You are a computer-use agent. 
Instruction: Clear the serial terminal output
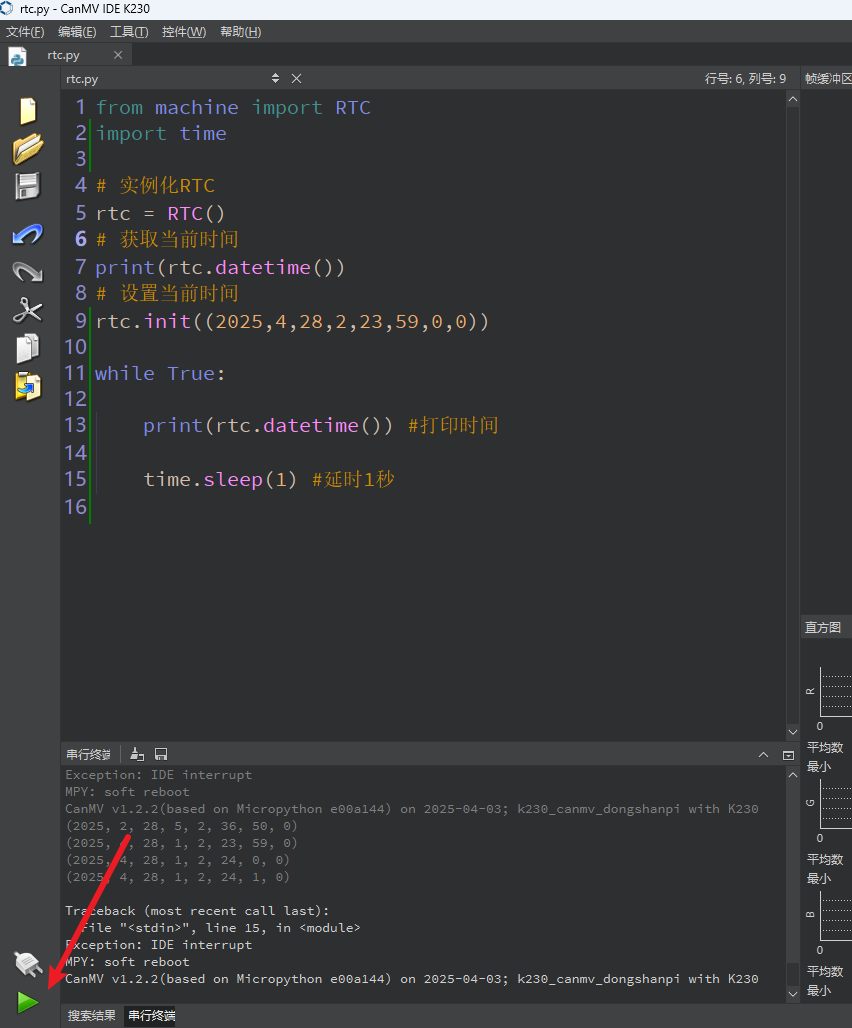pyautogui.click(x=137, y=754)
